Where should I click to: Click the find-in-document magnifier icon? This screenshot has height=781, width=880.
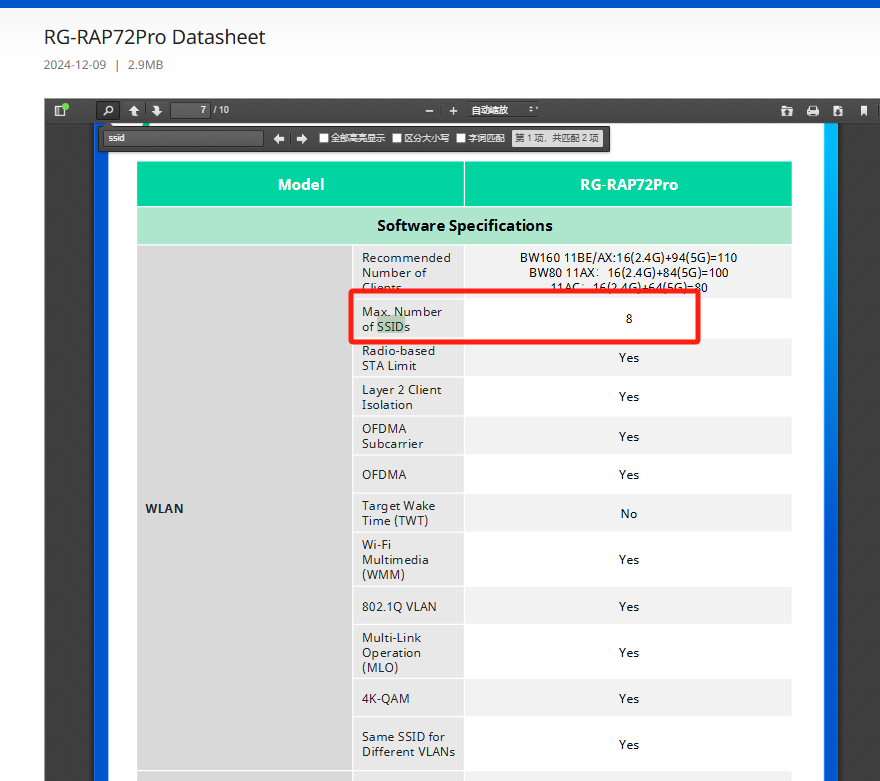(107, 110)
